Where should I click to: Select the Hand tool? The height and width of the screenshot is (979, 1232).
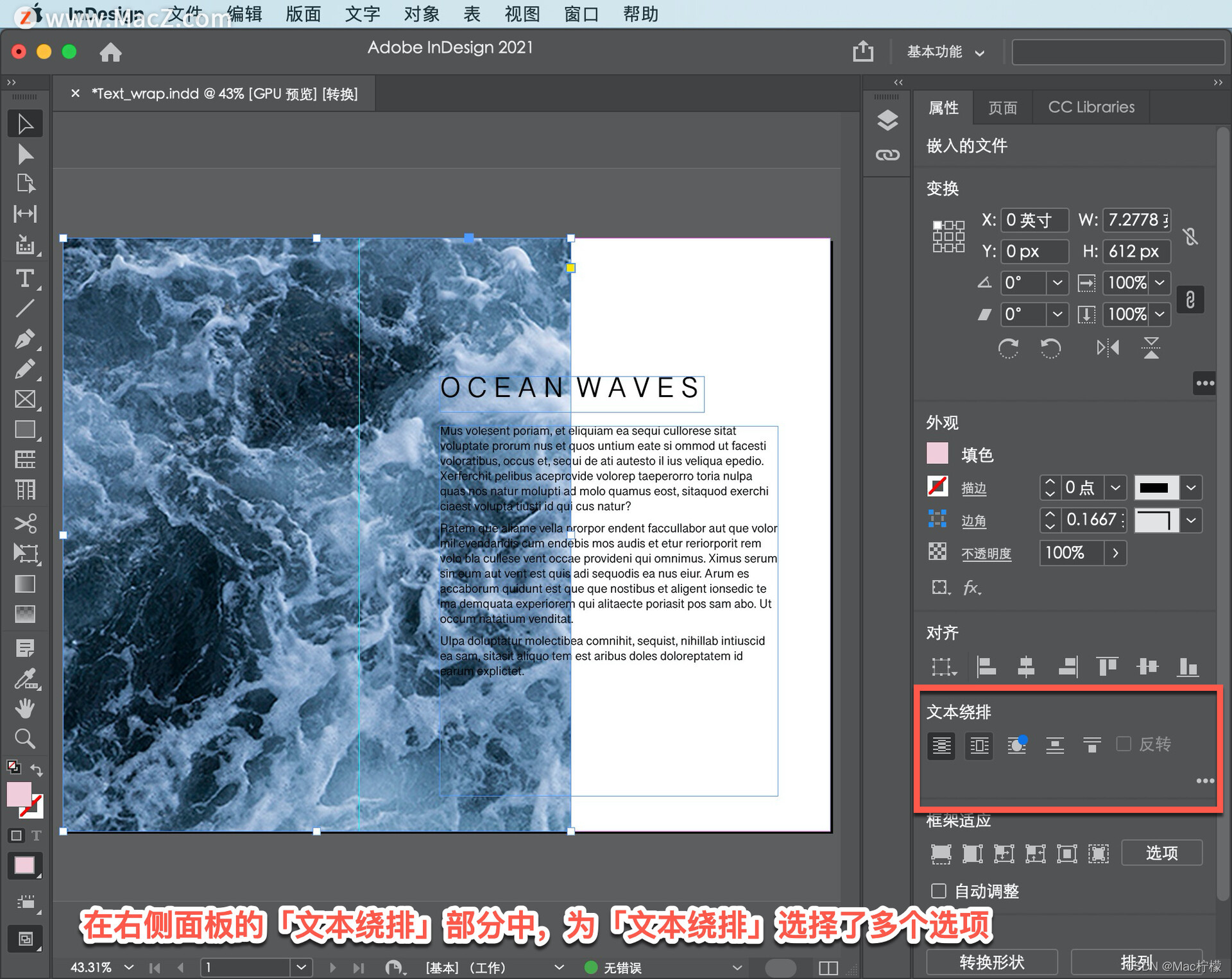click(24, 708)
